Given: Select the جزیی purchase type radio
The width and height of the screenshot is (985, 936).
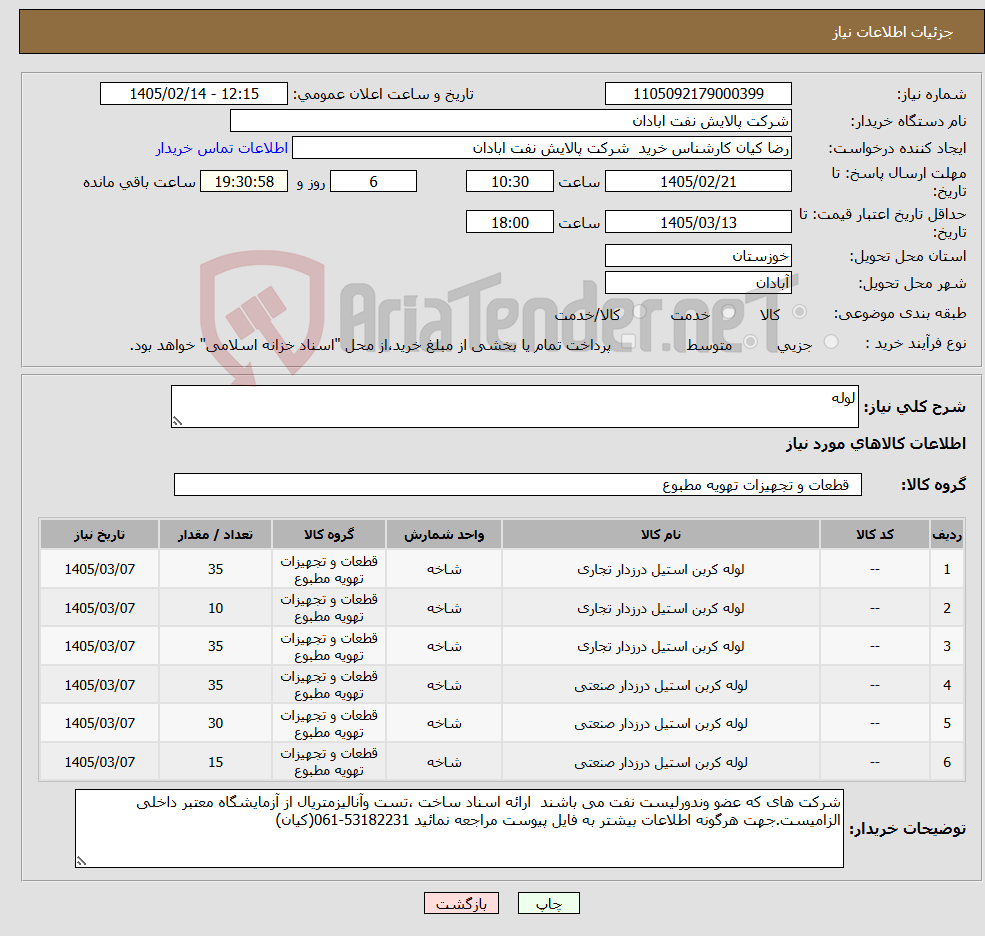Looking at the screenshot, I should pyautogui.click(x=830, y=342).
